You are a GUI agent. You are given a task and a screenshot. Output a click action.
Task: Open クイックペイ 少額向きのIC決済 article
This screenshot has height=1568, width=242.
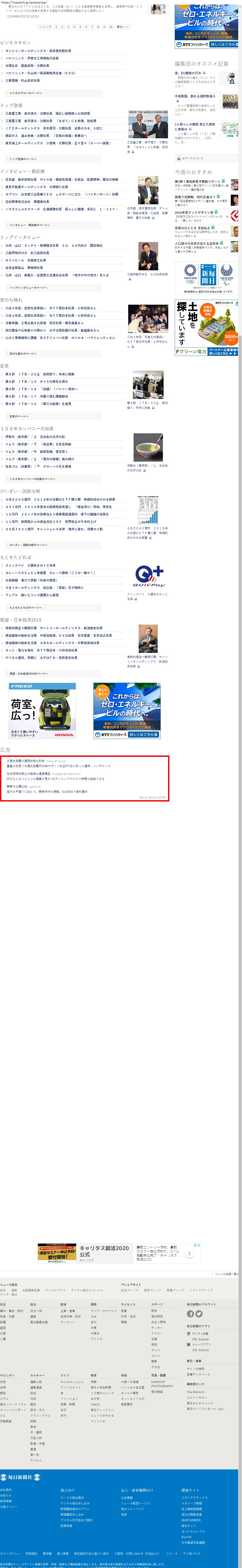[x=30, y=566]
